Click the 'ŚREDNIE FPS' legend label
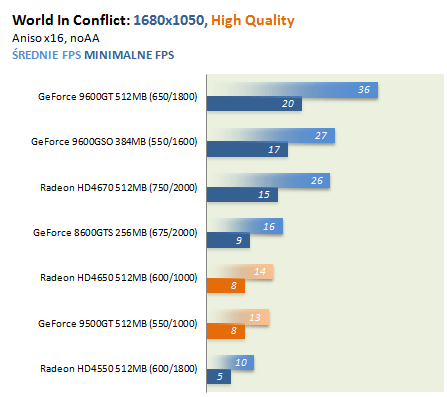Screen dimensions: 447x397 pyautogui.click(x=46, y=54)
